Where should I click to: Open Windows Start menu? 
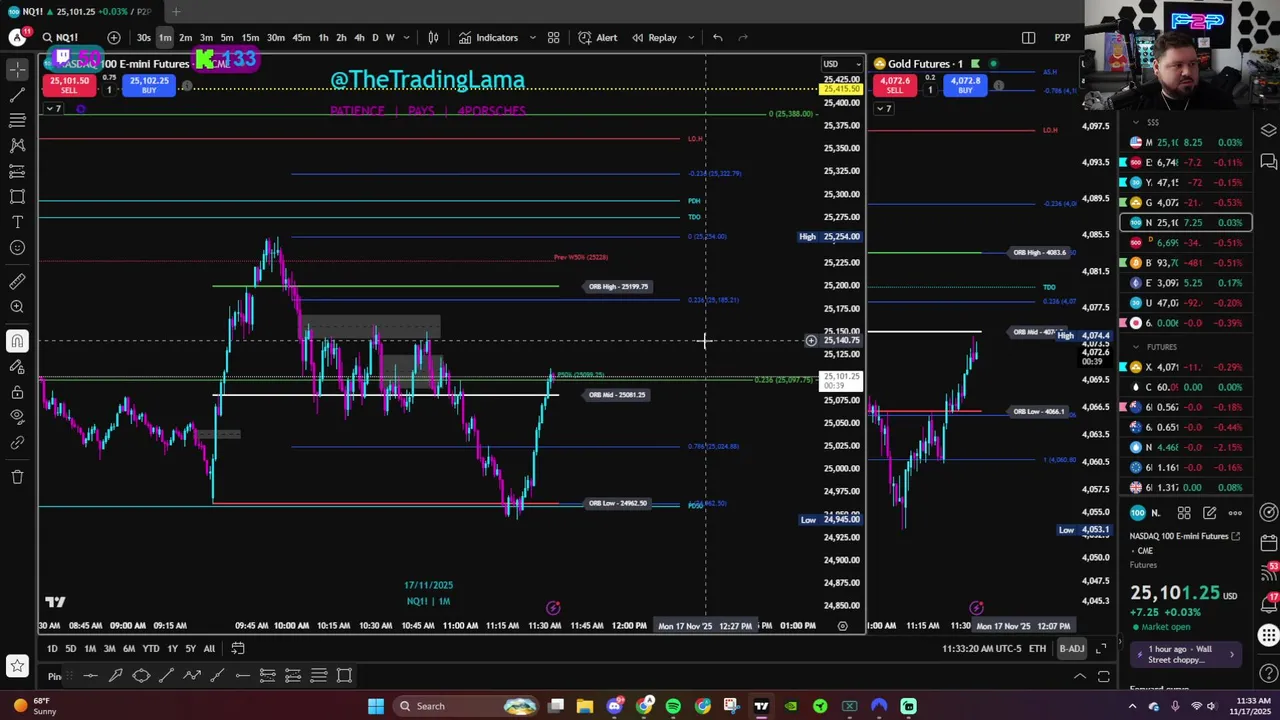coord(376,706)
